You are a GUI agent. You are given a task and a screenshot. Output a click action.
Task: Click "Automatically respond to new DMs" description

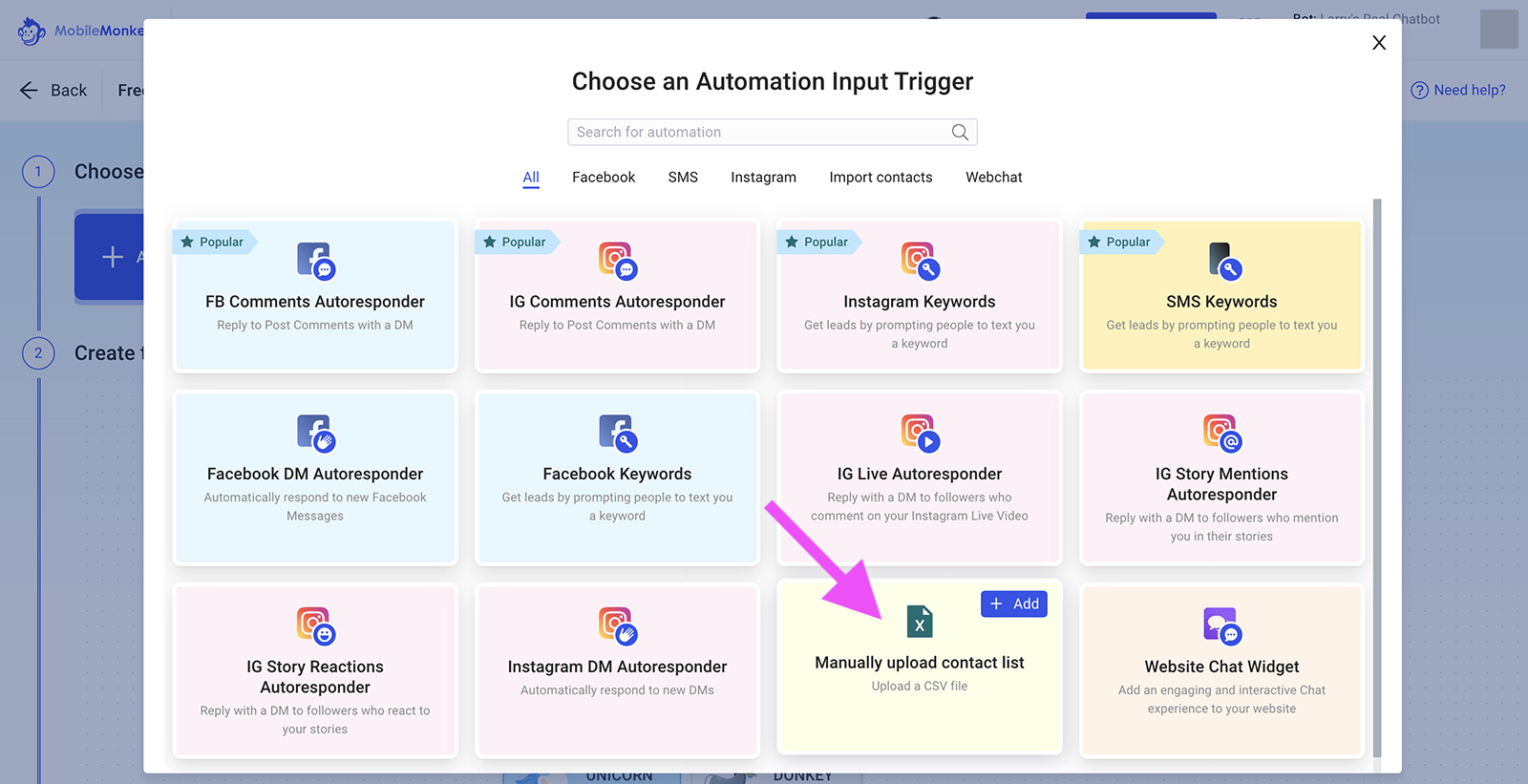click(x=617, y=690)
